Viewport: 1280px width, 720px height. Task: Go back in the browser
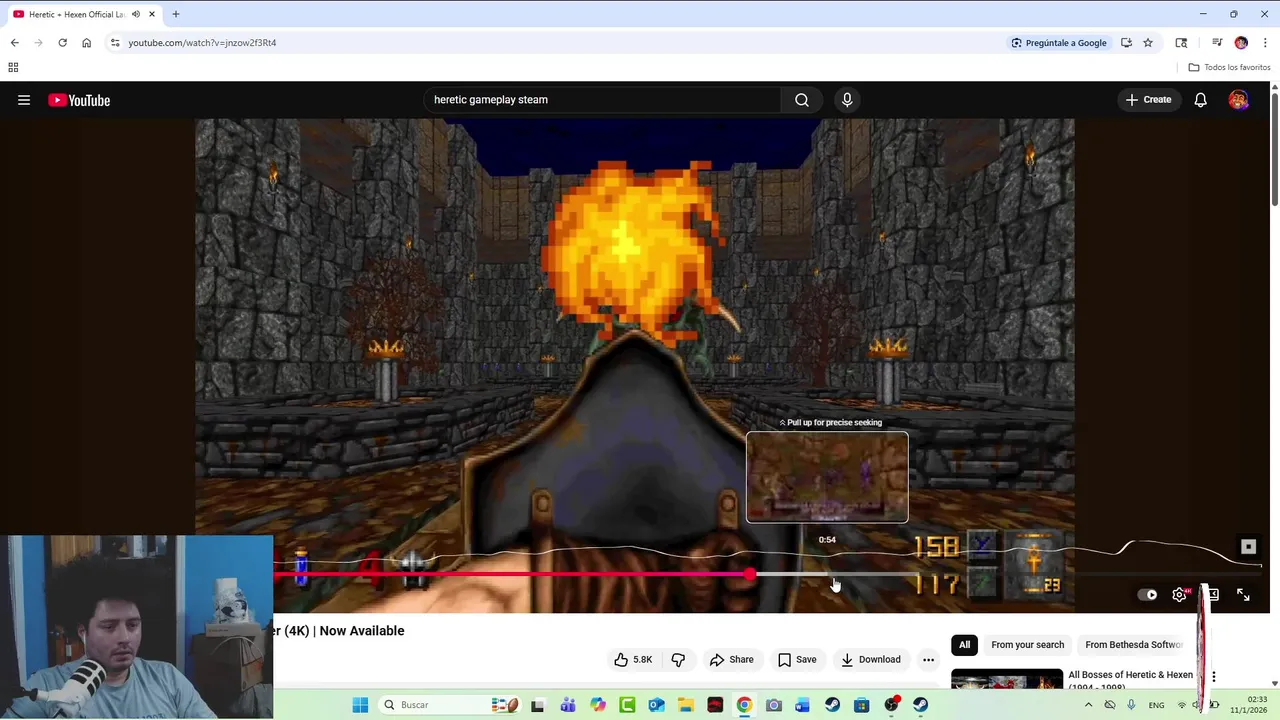[x=14, y=43]
